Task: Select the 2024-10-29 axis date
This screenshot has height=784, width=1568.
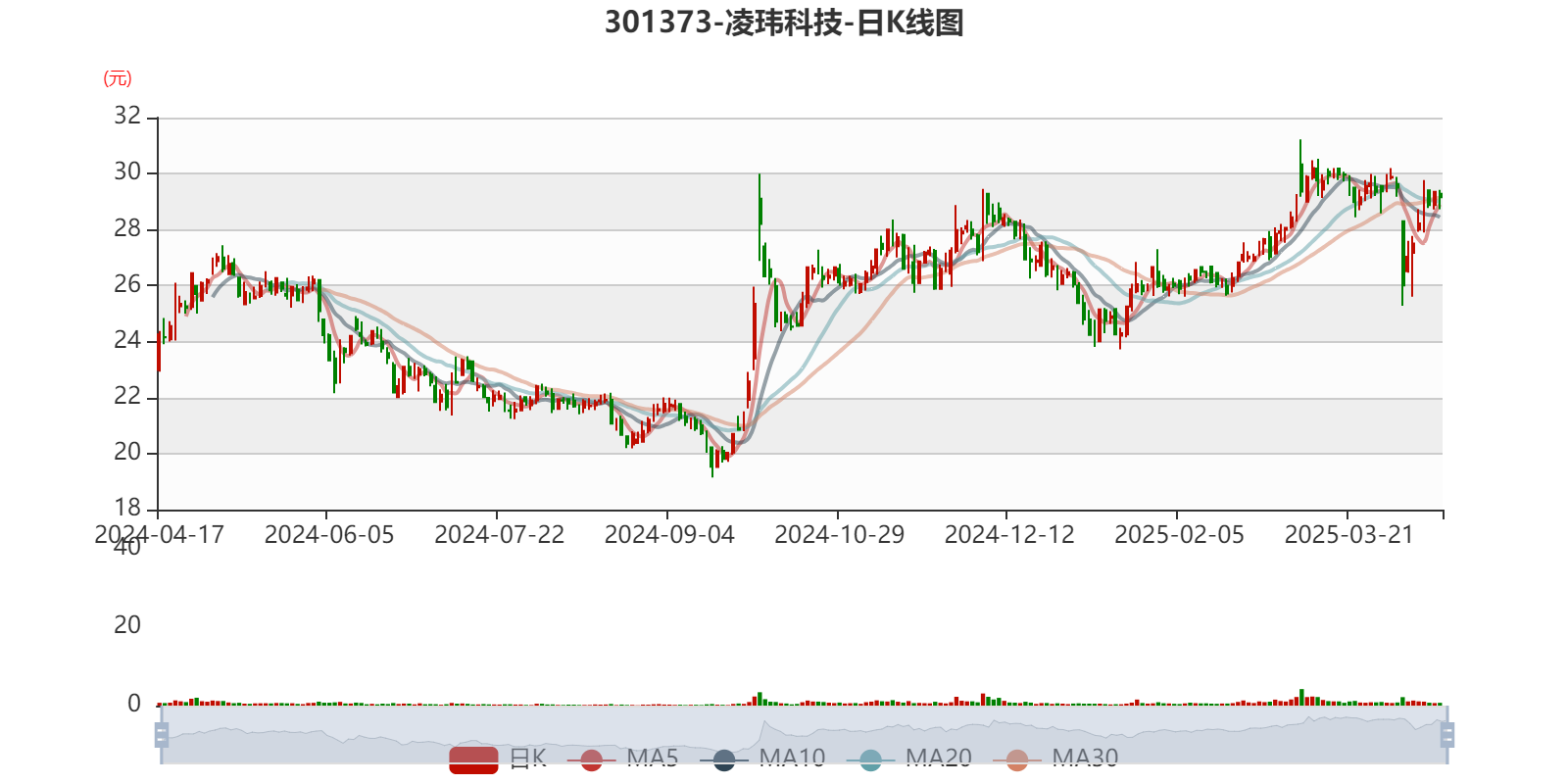Action: [x=840, y=535]
